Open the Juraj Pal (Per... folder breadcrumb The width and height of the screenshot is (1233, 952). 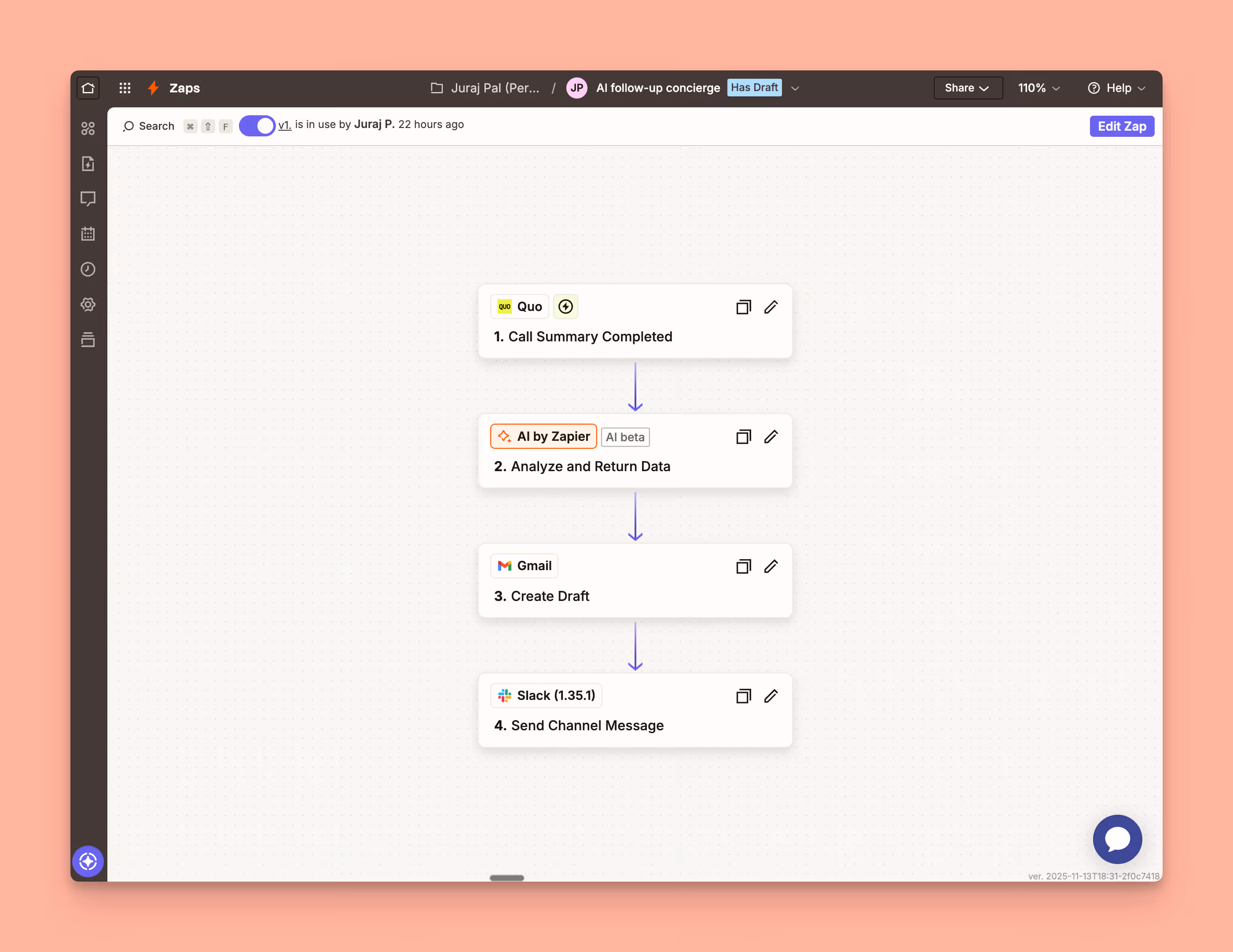pos(495,88)
